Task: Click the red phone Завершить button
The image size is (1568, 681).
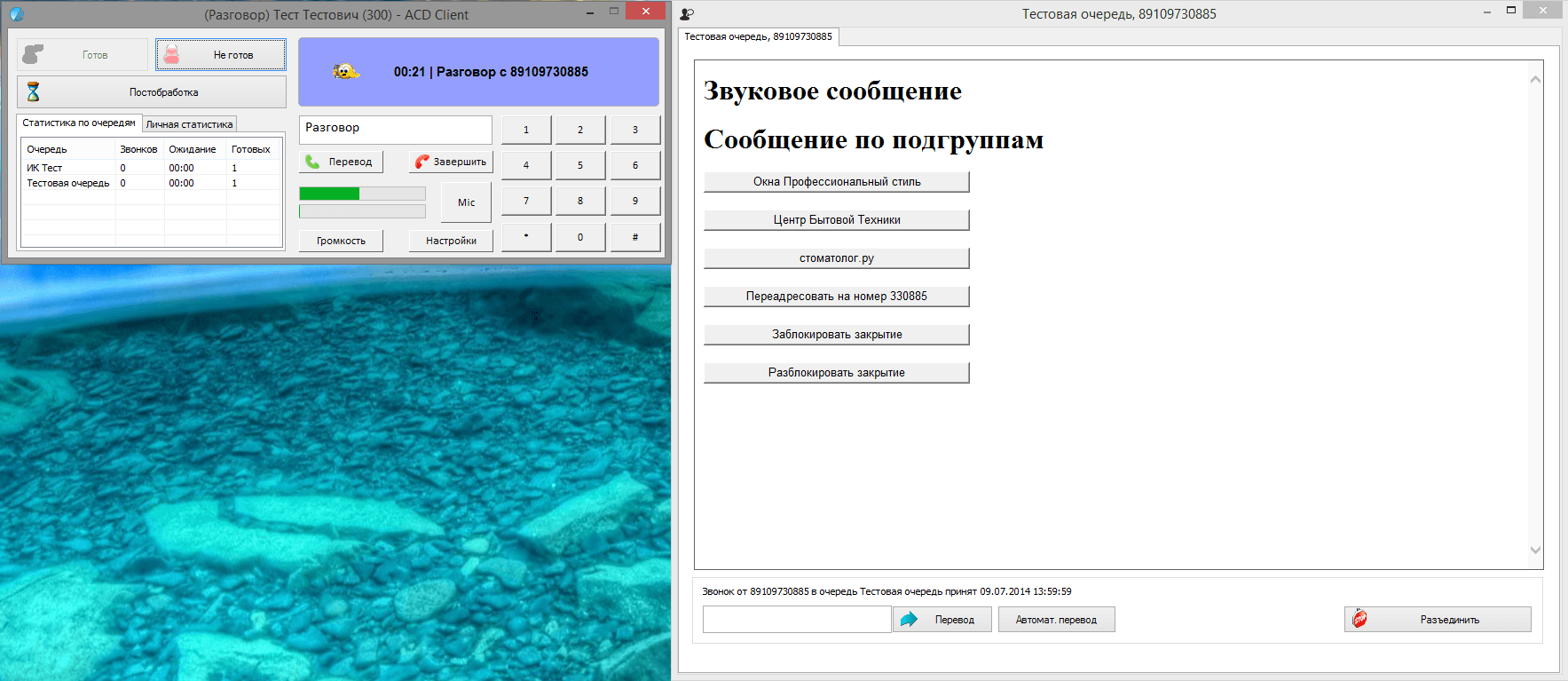Action: pos(451,162)
